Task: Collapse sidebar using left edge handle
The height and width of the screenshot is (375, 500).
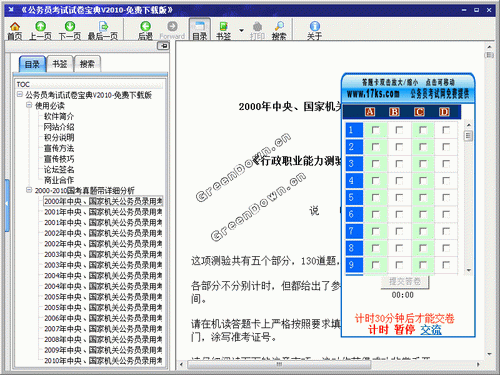Action: 7,205
